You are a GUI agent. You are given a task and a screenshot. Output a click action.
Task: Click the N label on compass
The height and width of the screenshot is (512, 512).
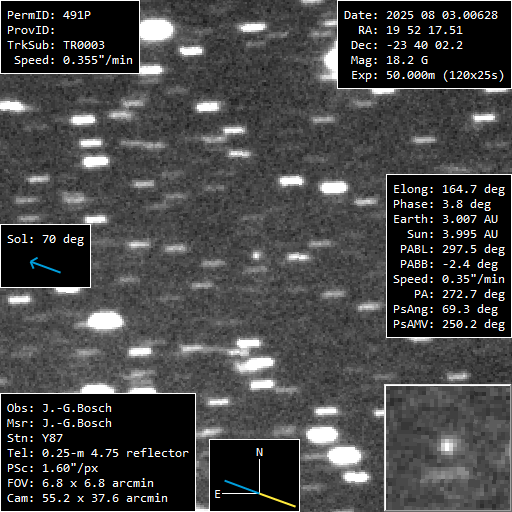click(259, 452)
